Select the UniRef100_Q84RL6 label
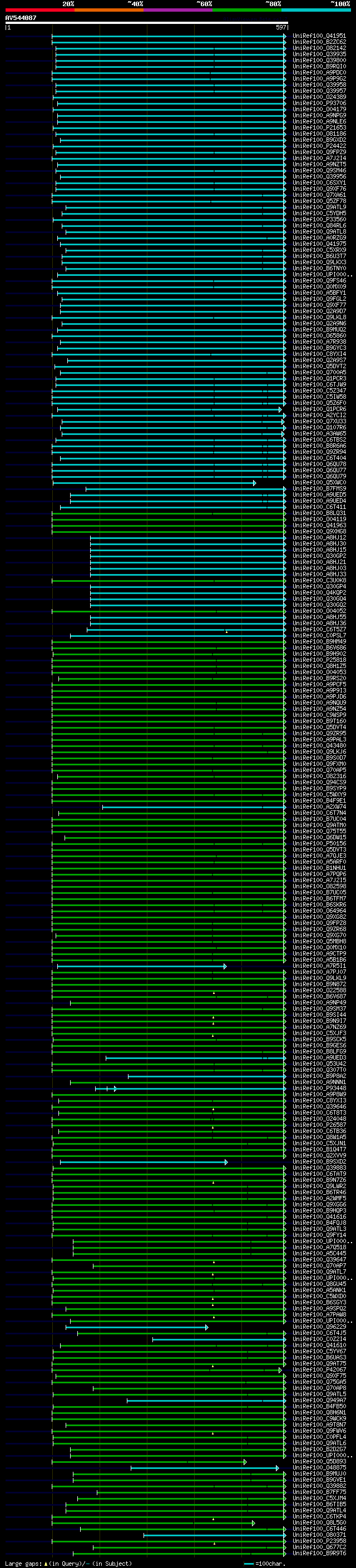The width and height of the screenshot is (356, 1568). pyautogui.click(x=319, y=225)
